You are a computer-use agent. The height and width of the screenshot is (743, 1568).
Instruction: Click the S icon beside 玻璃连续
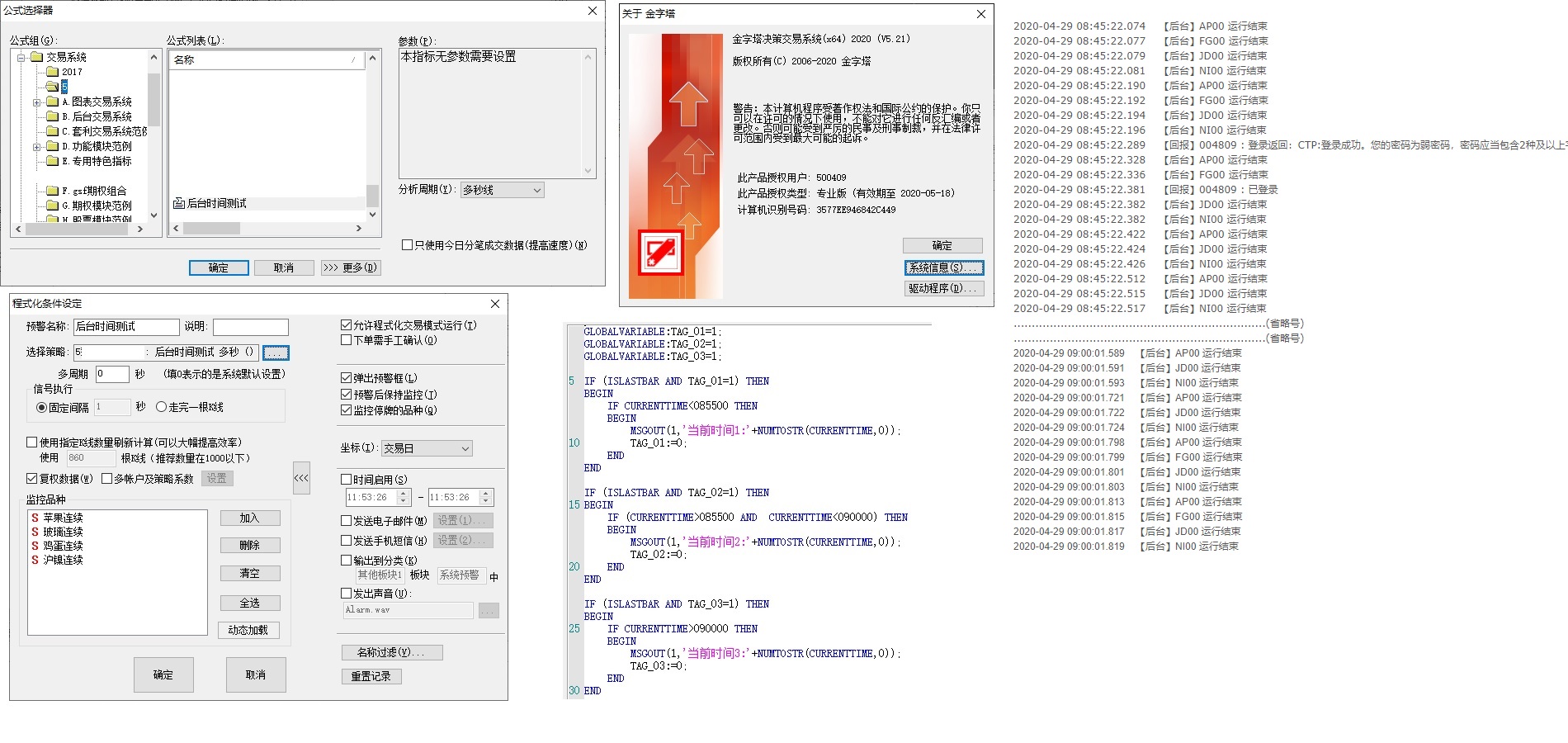35,532
